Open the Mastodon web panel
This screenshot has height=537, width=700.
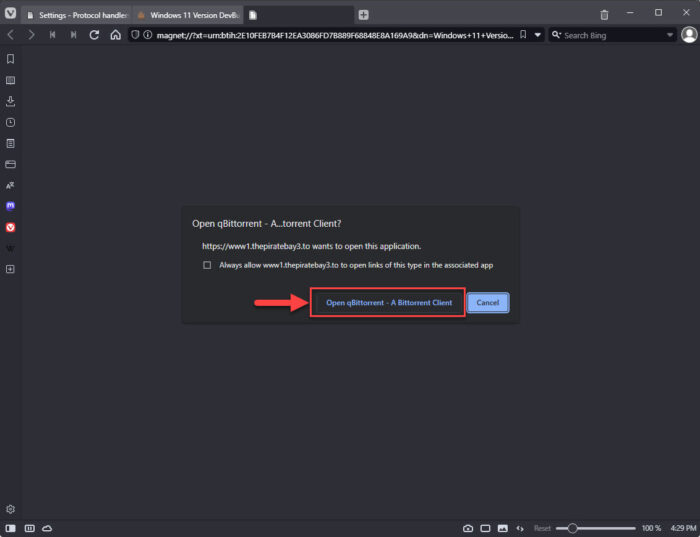(x=10, y=206)
